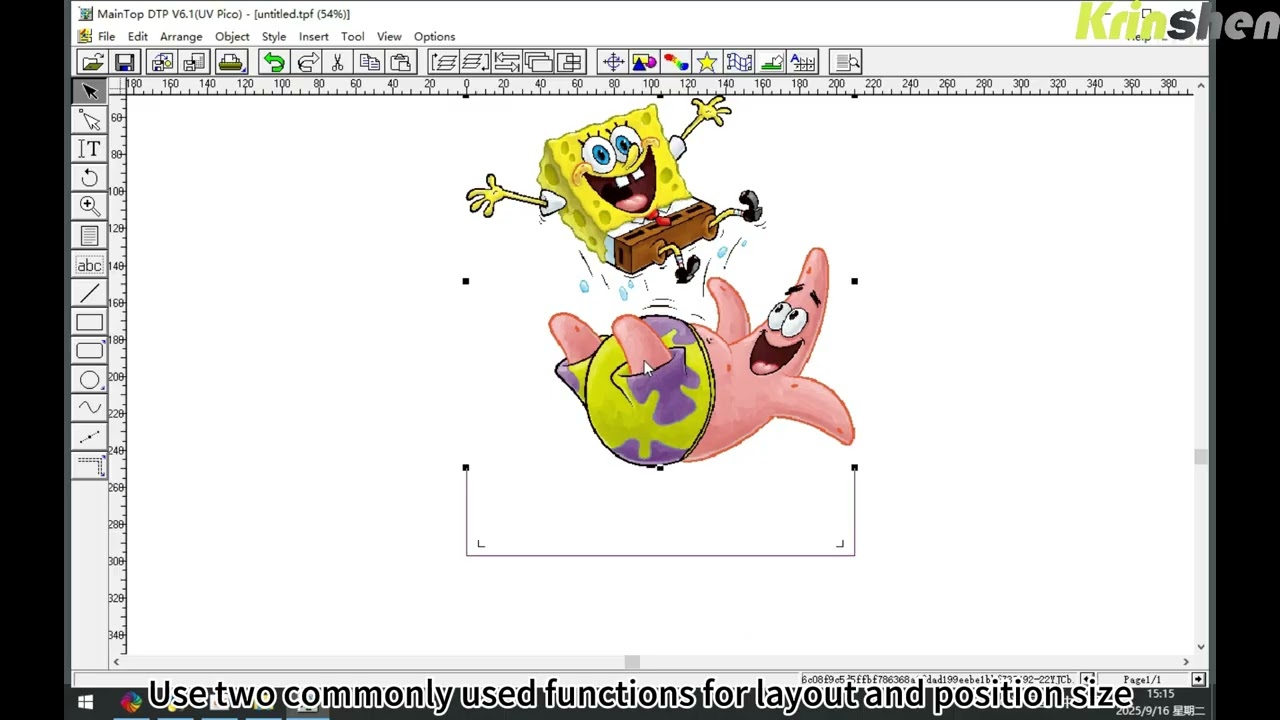Viewport: 1280px width, 720px height.
Task: Select the two-point segment tool
Action: pos(89,437)
